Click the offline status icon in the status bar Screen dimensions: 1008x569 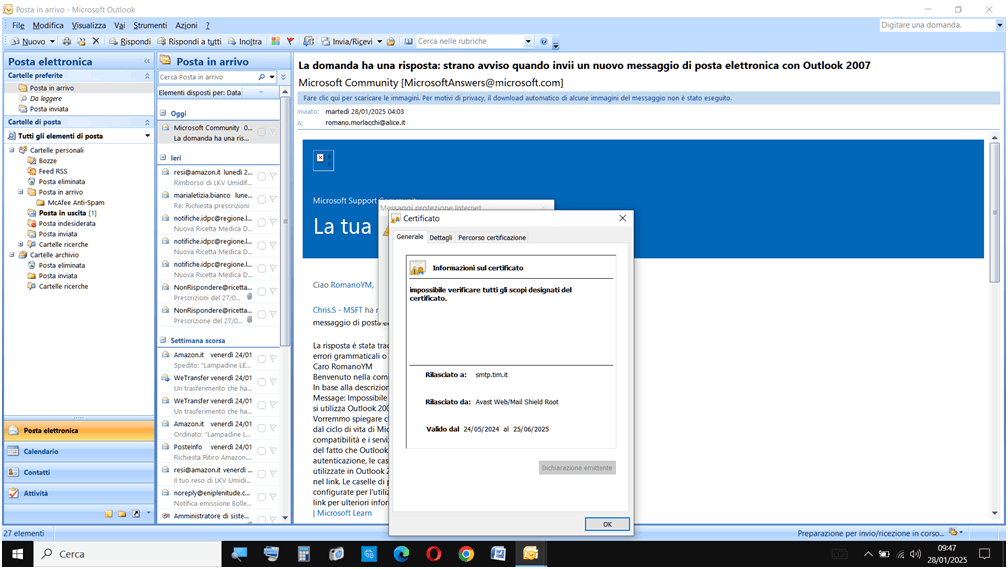(953, 532)
